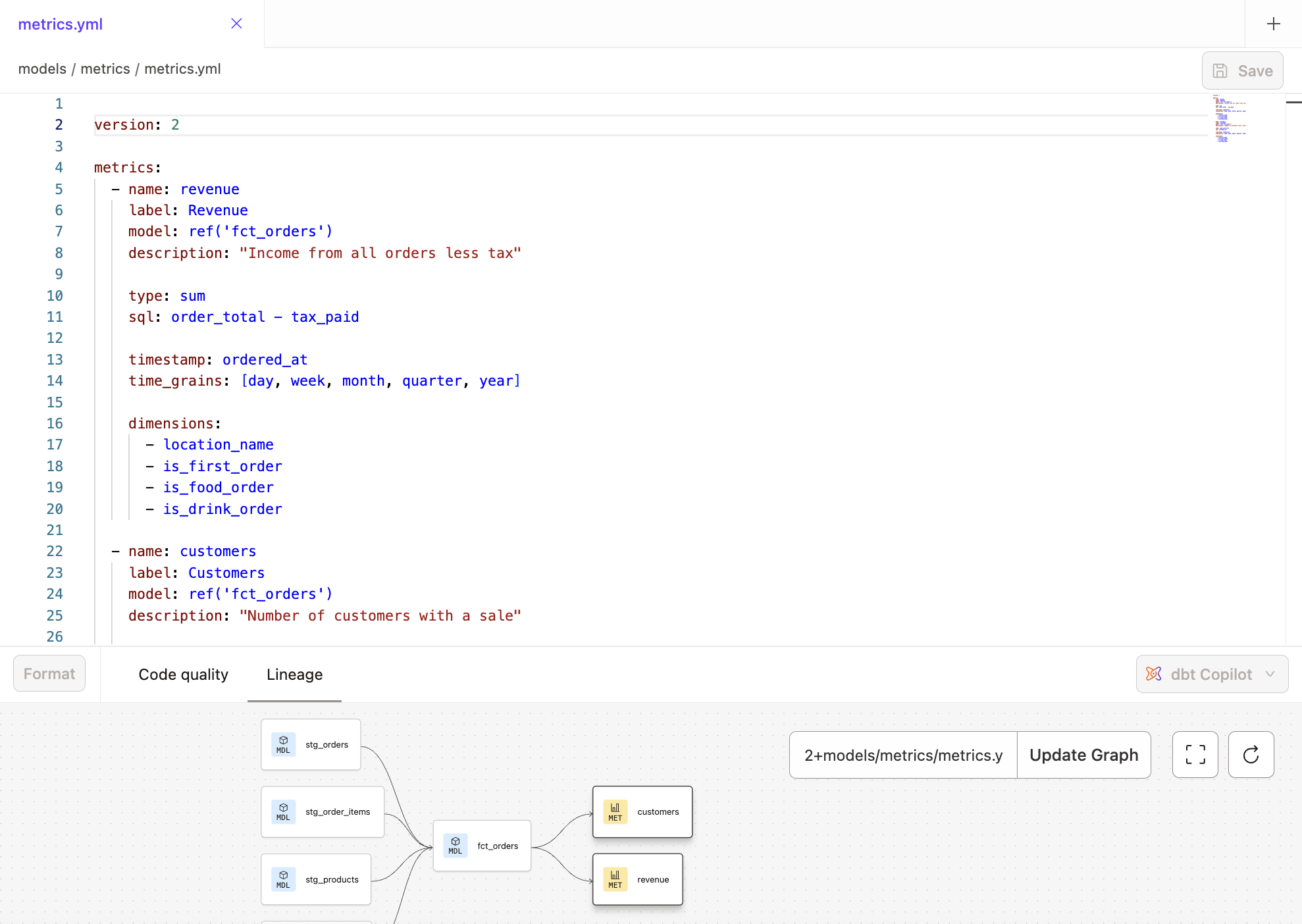
Task: Open the dbt Copilot dropdown
Action: click(x=1270, y=674)
